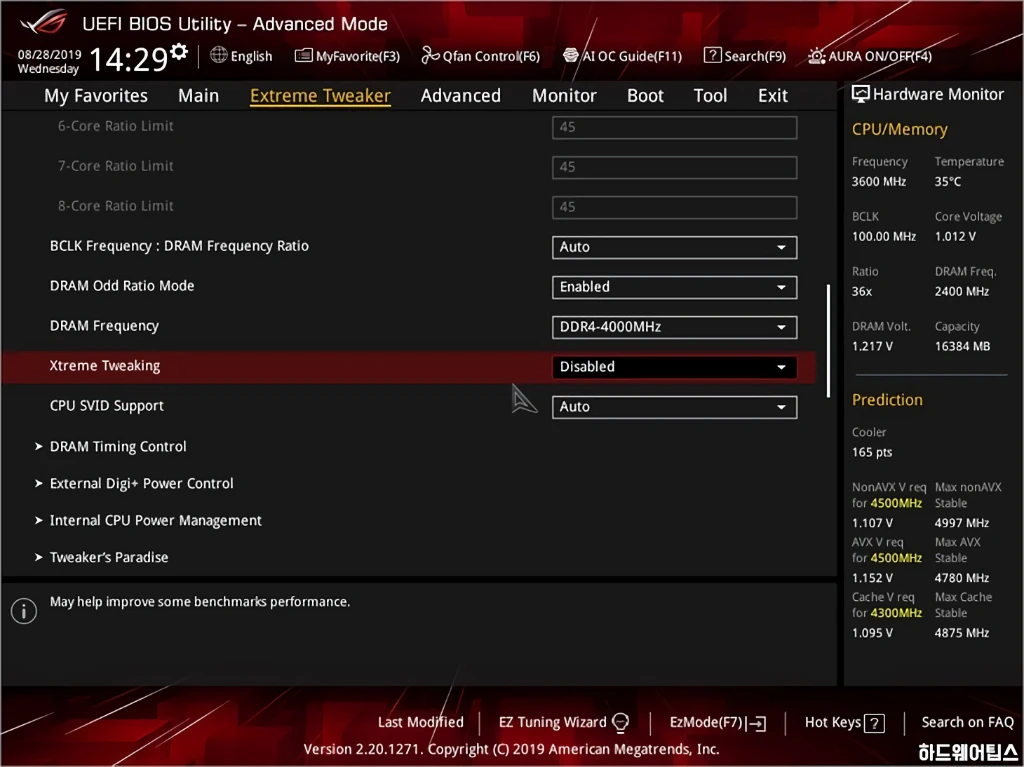This screenshot has height=767, width=1024.
Task: Click the Prediction section heading
Action: [x=887, y=400]
